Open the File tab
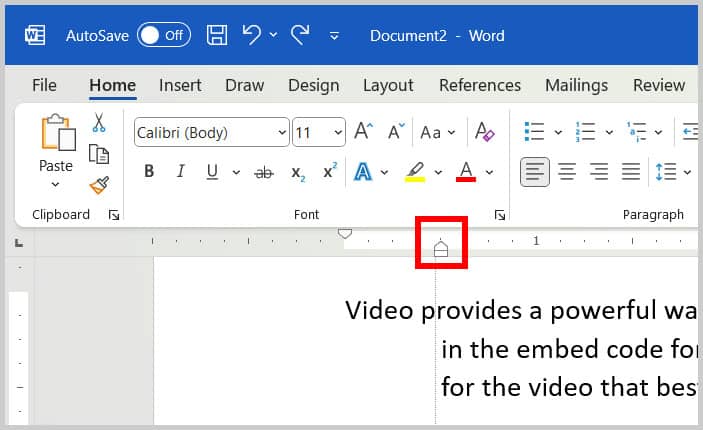The height and width of the screenshot is (430, 703). point(44,85)
